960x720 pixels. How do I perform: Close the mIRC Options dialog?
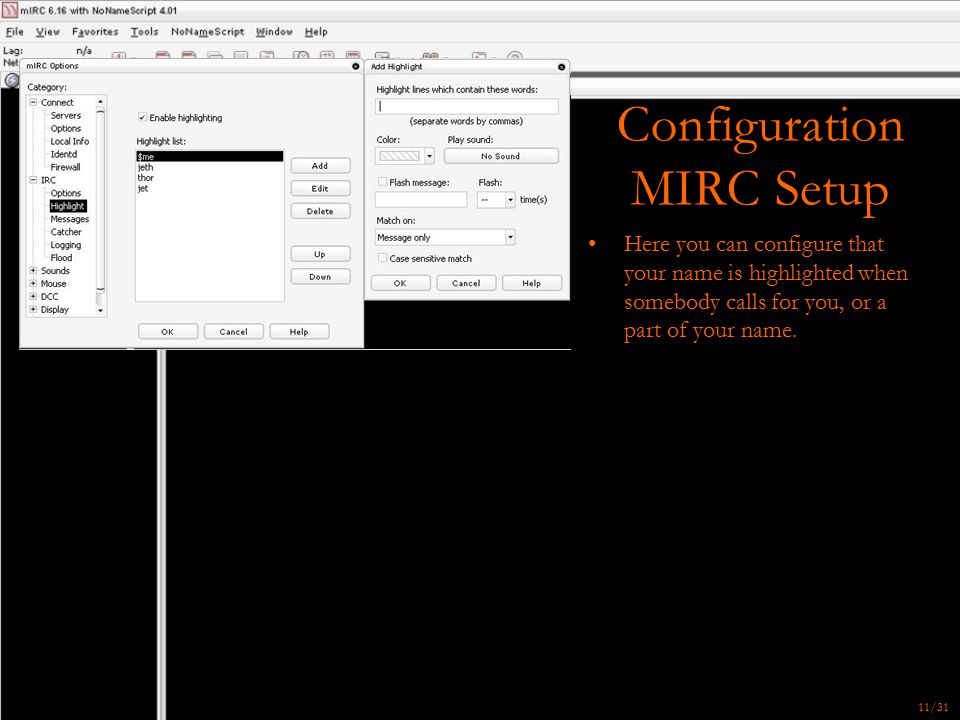pyautogui.click(x=356, y=66)
